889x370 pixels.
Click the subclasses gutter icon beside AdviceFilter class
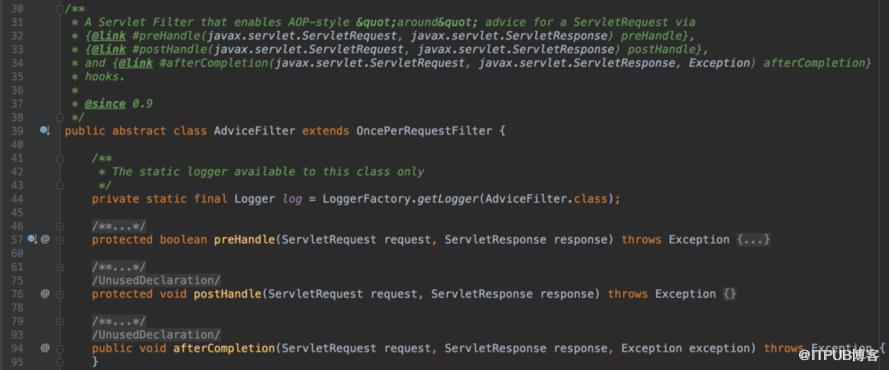tap(44, 131)
